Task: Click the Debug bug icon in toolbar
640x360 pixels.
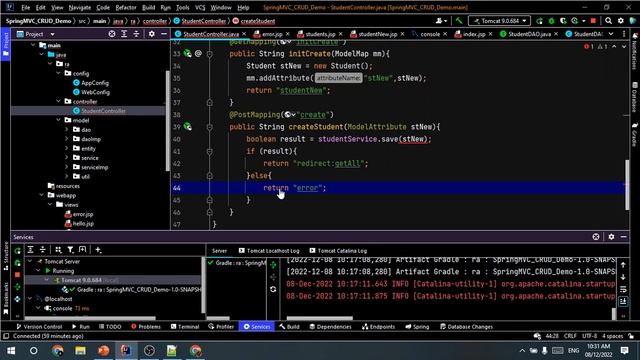Action: tap(551, 21)
